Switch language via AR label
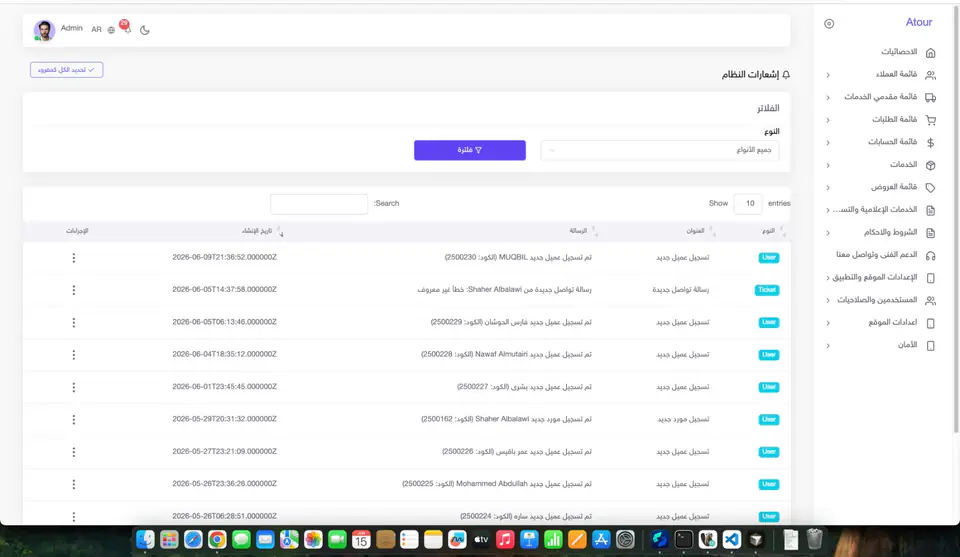The image size is (960, 557). tap(96, 30)
